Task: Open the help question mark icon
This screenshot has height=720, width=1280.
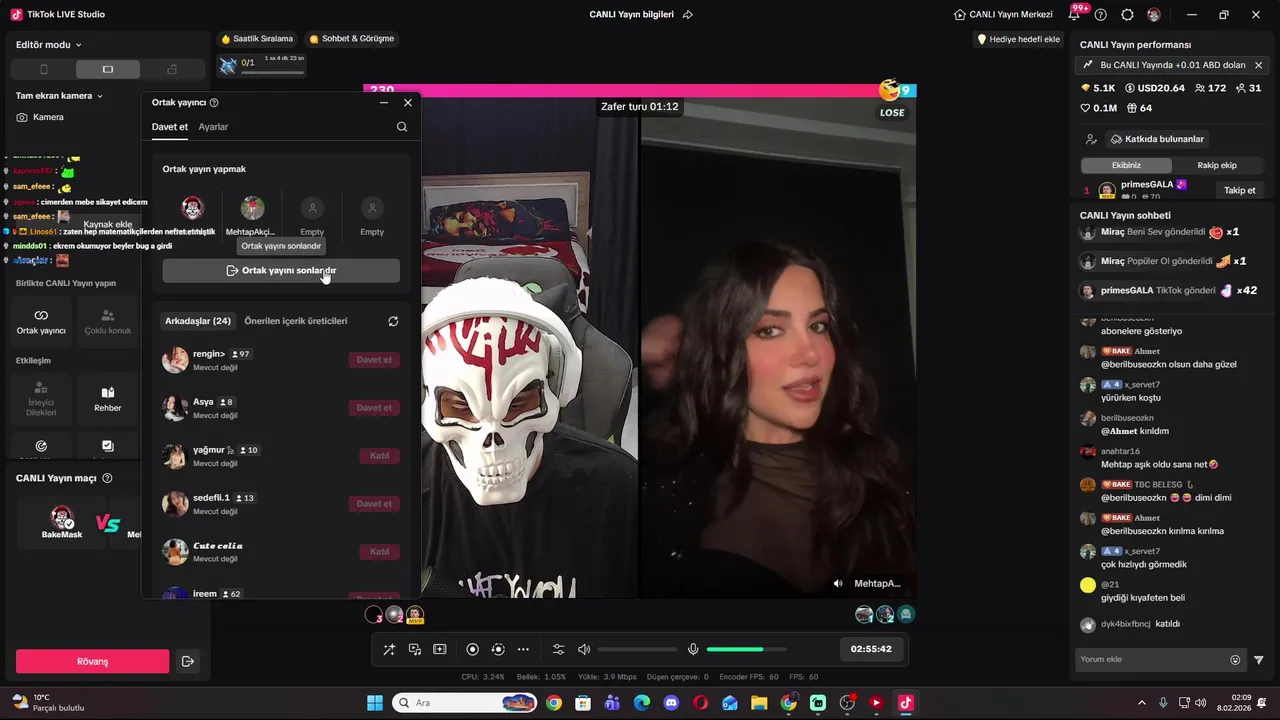Action: [1101, 15]
